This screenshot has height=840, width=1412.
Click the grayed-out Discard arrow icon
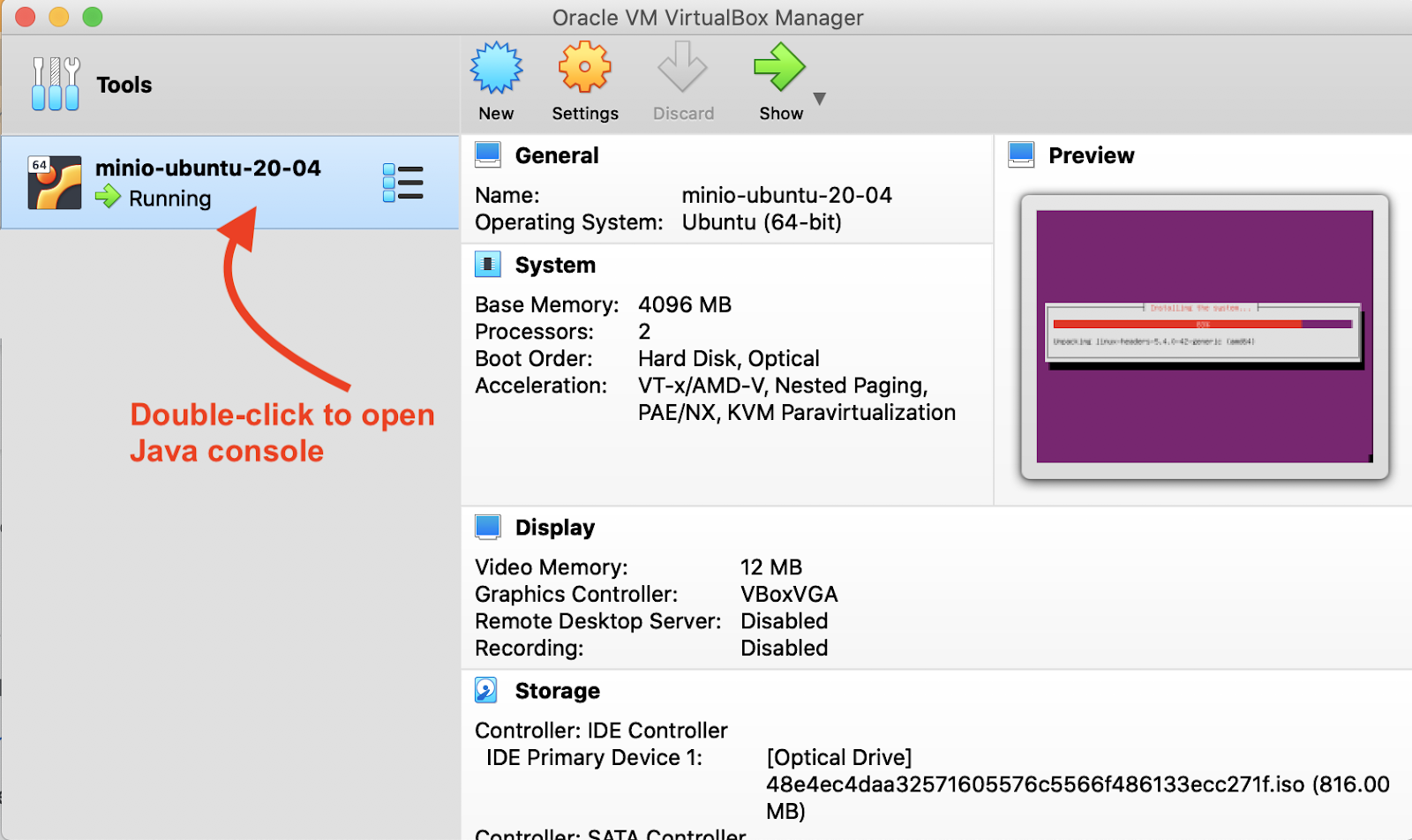pyautogui.click(x=682, y=69)
